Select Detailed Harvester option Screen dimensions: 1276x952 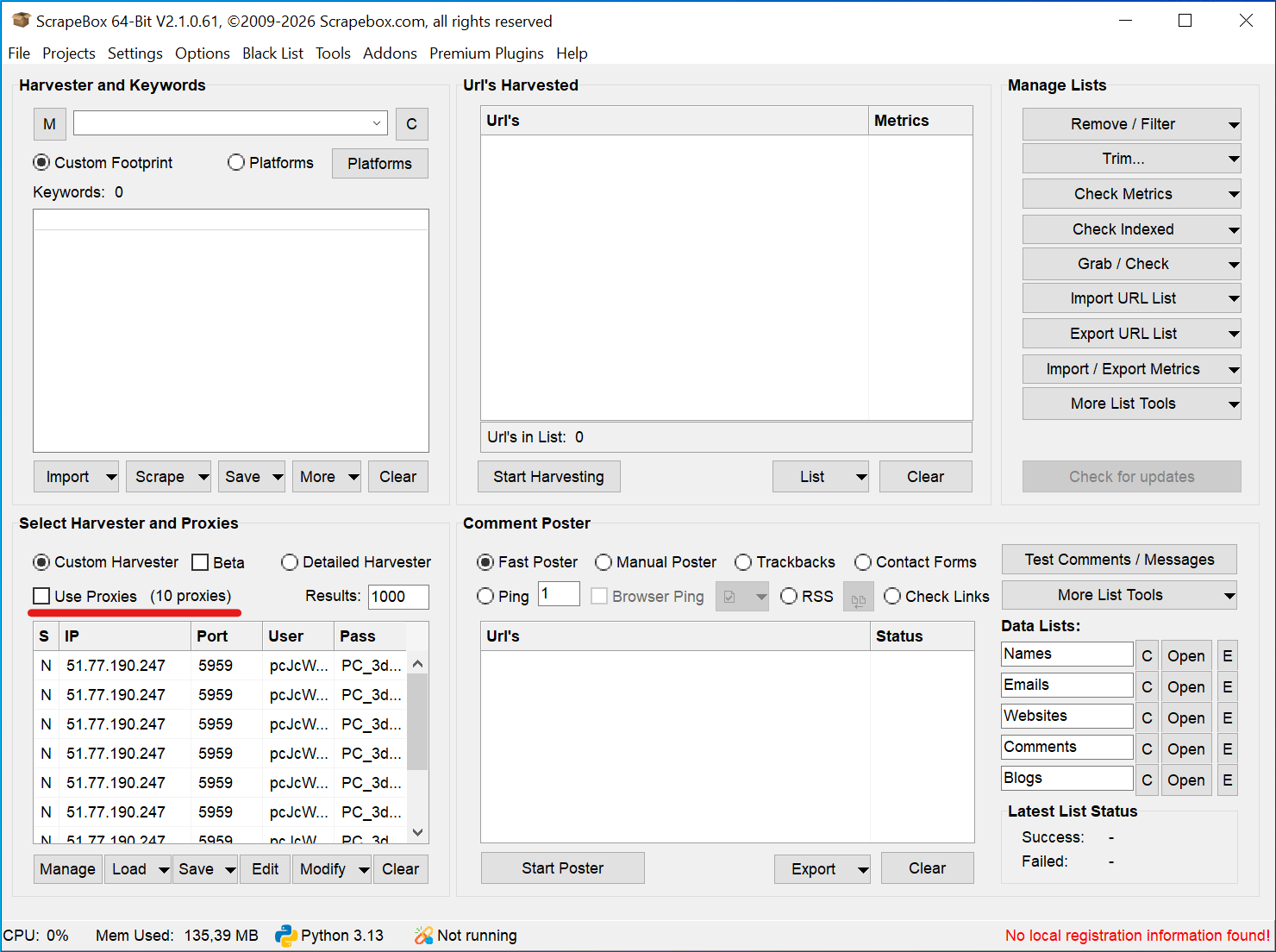290,562
